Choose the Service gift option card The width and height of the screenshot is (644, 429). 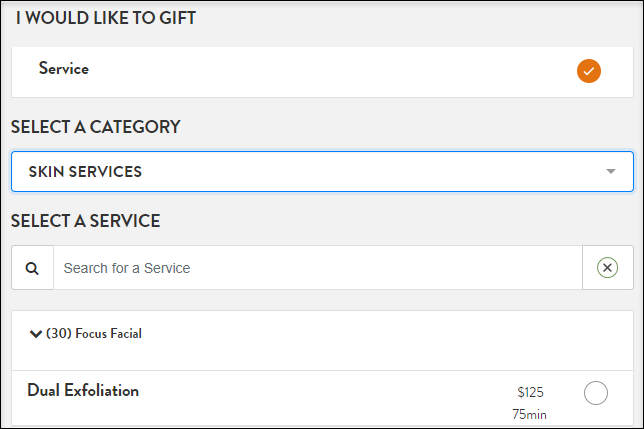pyautogui.click(x=322, y=72)
